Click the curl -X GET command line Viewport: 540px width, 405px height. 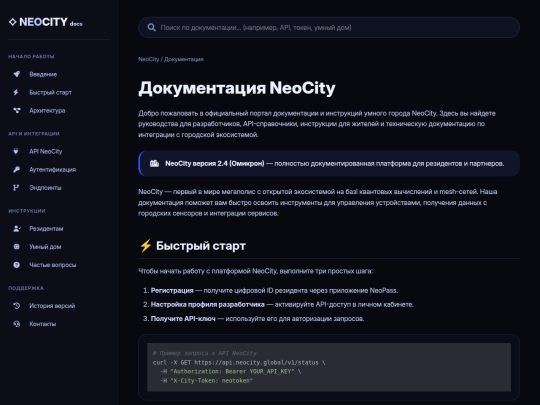[239, 362]
